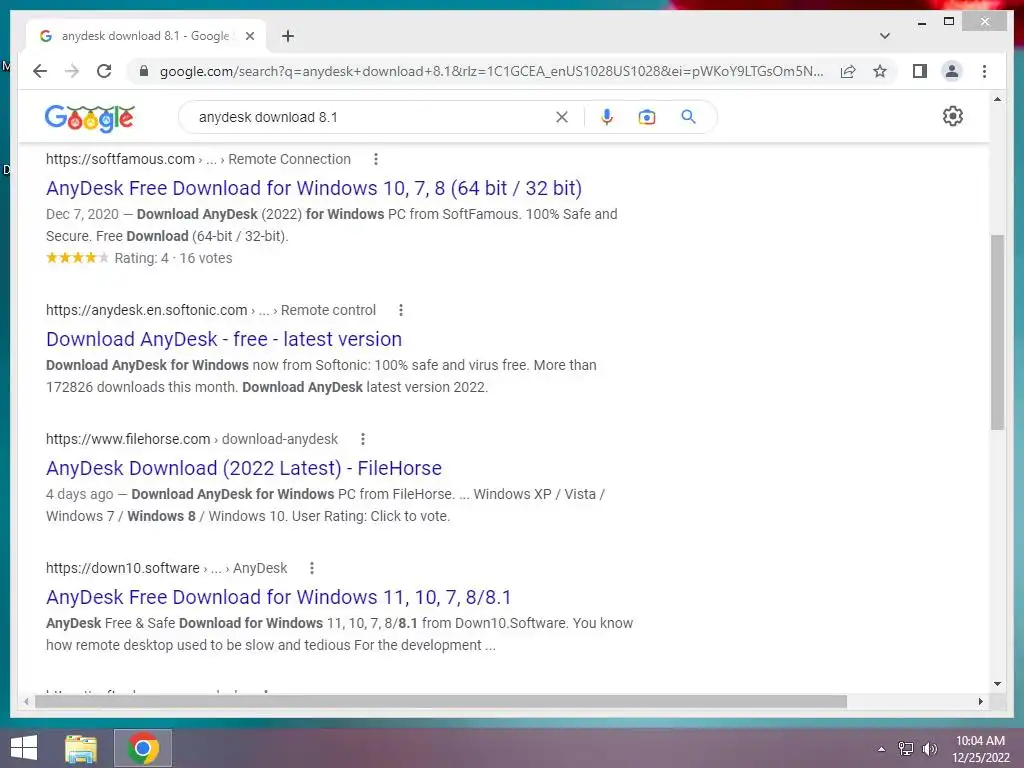
Task: Show hidden system tray icons
Action: (x=882, y=749)
